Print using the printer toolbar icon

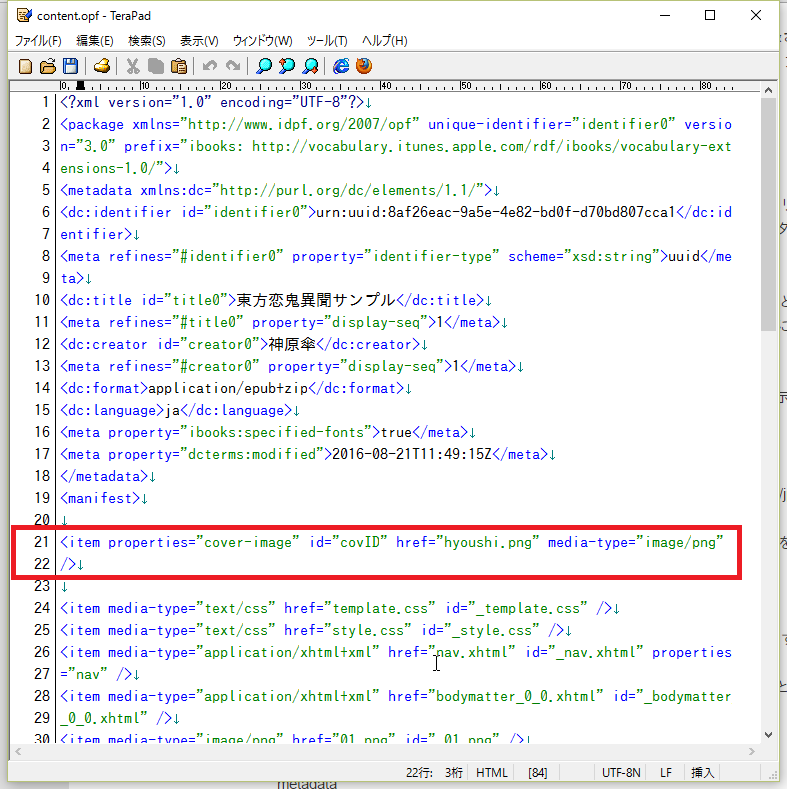(102, 66)
